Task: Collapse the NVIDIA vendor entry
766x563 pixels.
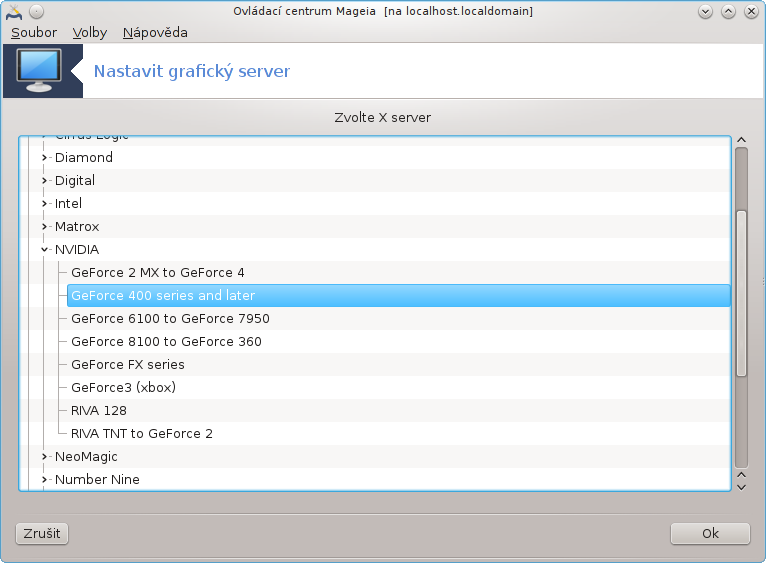Action: click(44, 249)
